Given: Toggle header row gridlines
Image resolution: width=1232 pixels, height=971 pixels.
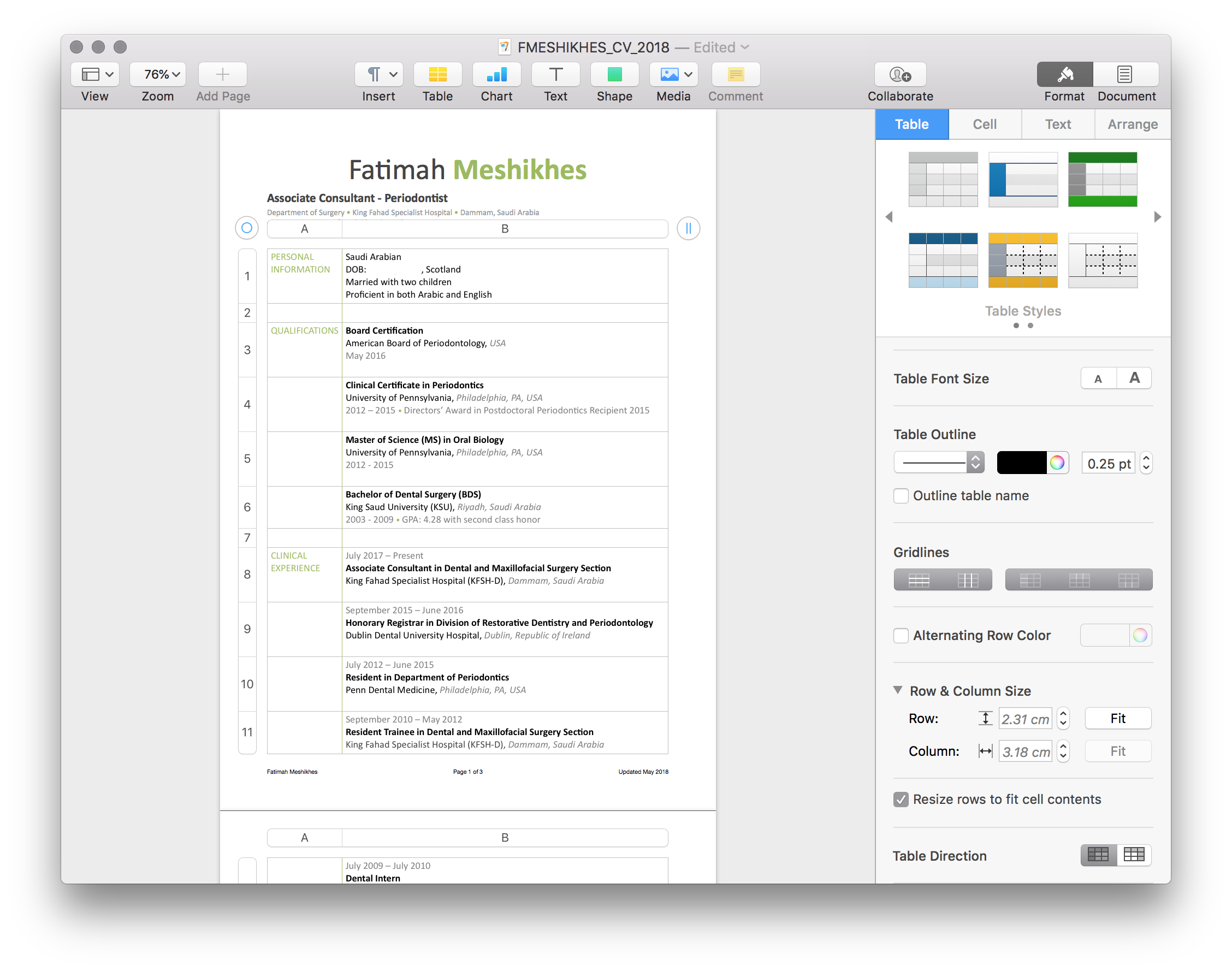Looking at the screenshot, I should 1079,579.
